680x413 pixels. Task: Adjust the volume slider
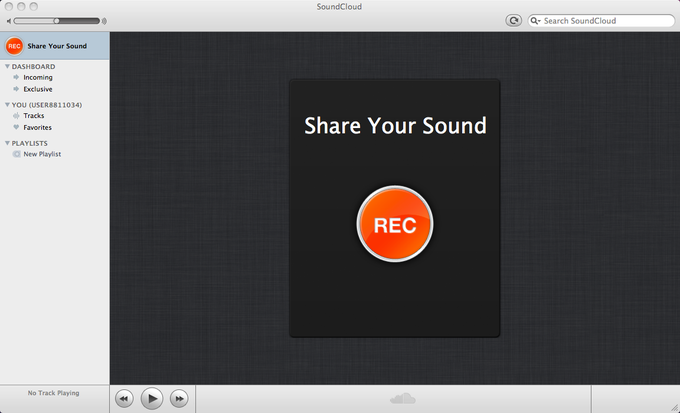tap(57, 21)
